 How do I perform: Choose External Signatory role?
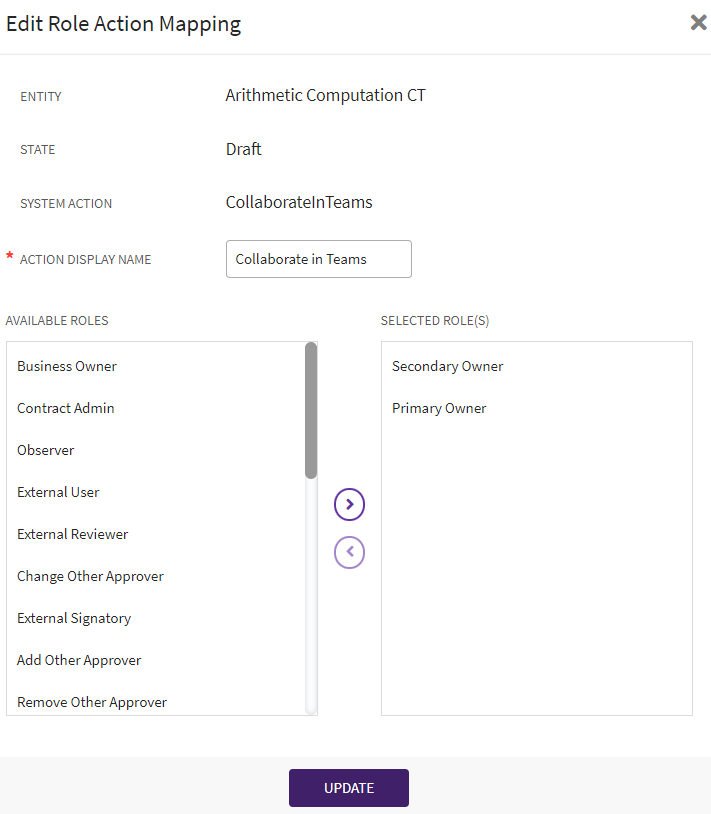(x=74, y=618)
